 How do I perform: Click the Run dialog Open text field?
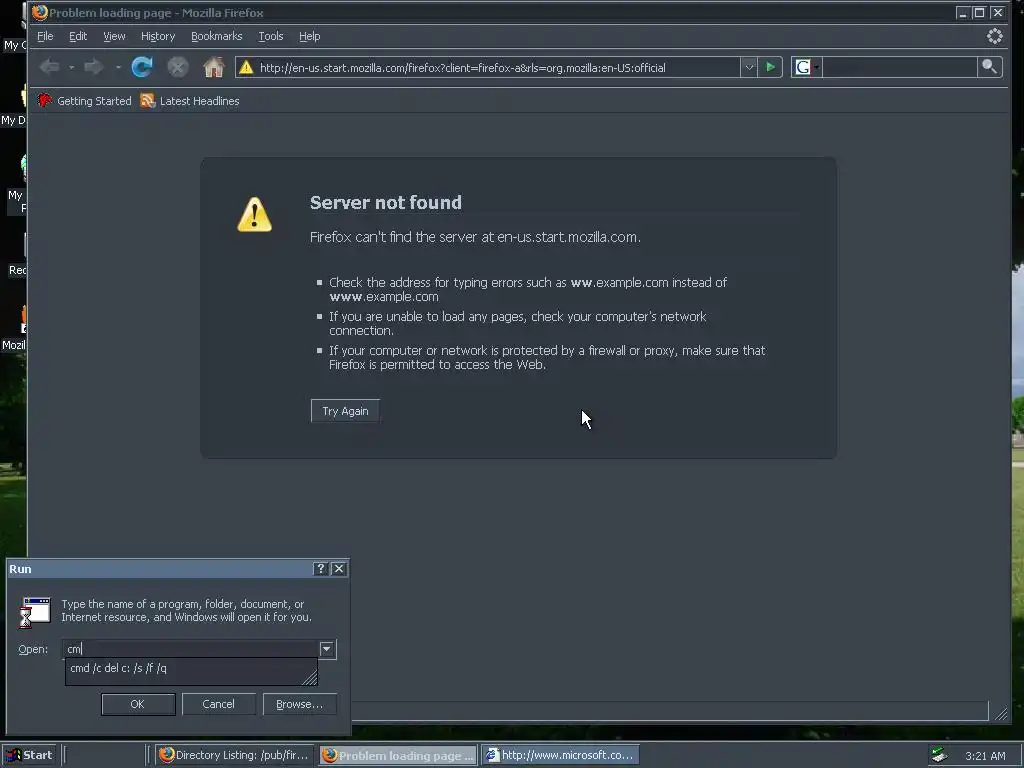pos(191,649)
